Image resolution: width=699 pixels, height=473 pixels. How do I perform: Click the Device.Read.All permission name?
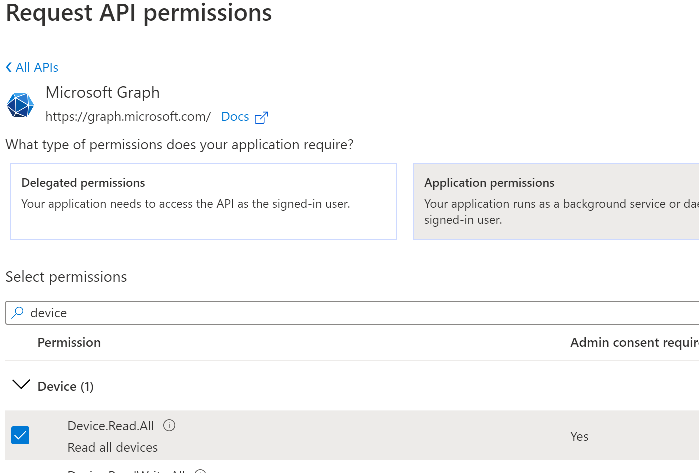[x=111, y=426]
